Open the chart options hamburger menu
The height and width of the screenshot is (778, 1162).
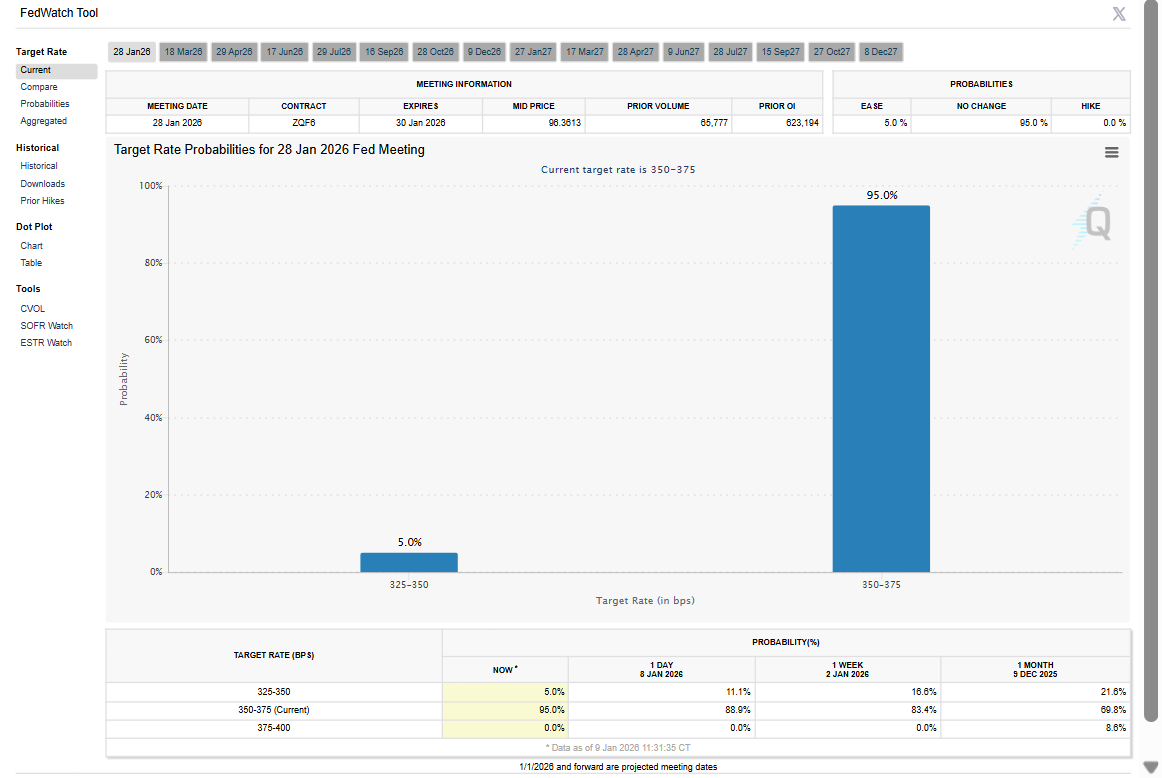[1111, 152]
